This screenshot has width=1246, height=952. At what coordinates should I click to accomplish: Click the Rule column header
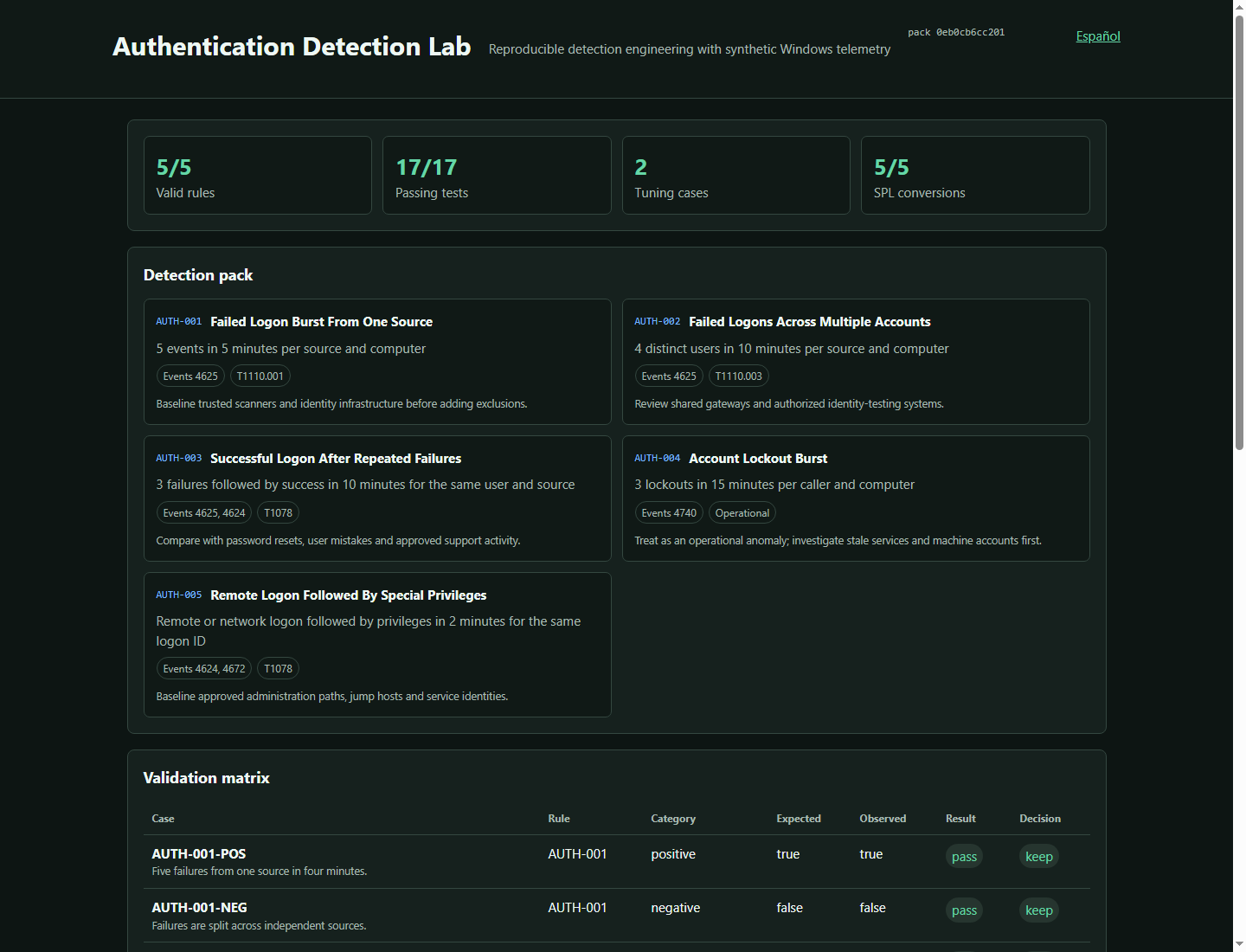pos(559,819)
